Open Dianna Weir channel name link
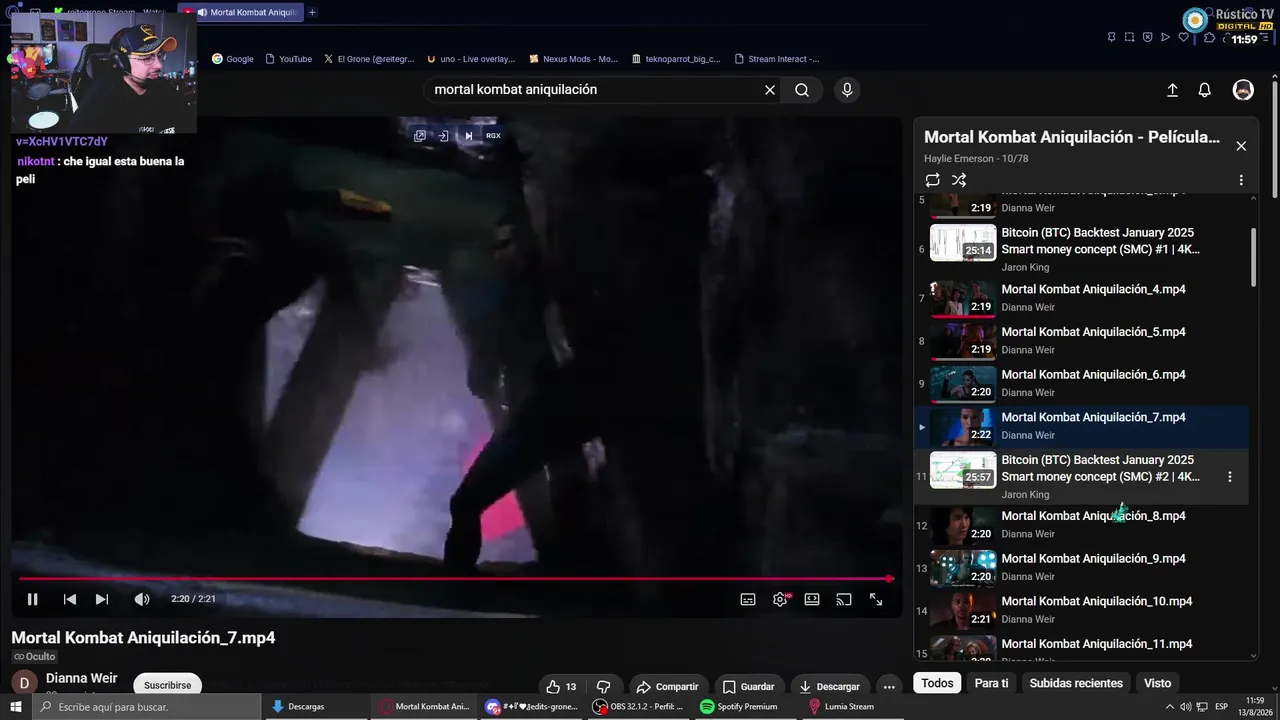This screenshot has width=1280, height=720. click(82, 678)
